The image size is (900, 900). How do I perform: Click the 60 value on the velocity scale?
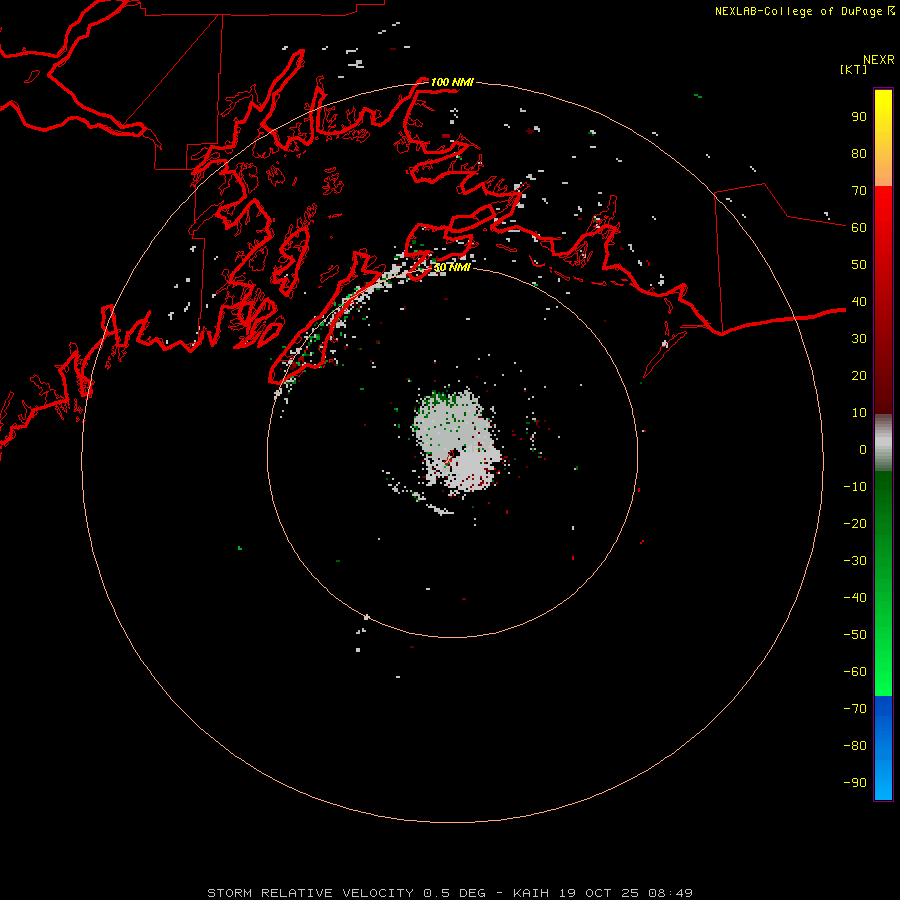(859, 227)
